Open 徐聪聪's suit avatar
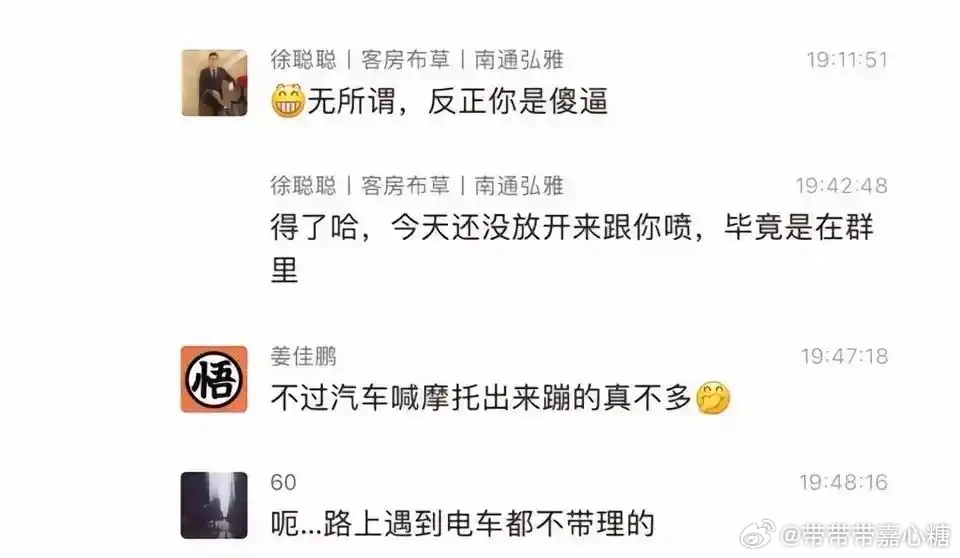The width and height of the screenshot is (960, 558). (214, 83)
